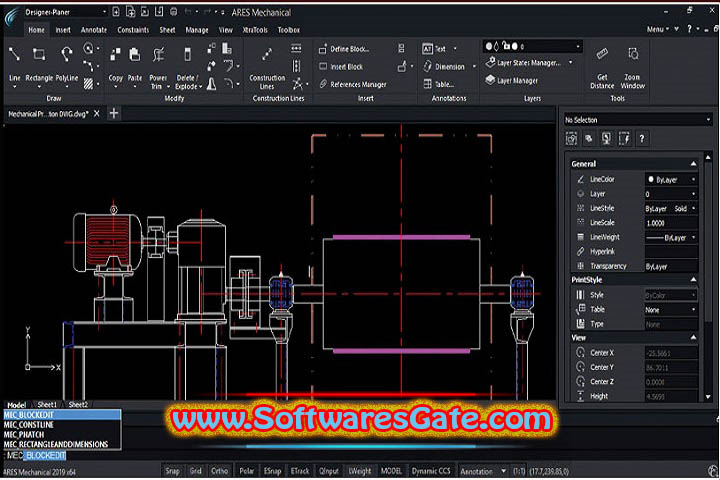The image size is (720, 480).
Task: Select MEC_CONSTLINE from command suggestions
Action: pos(62,424)
